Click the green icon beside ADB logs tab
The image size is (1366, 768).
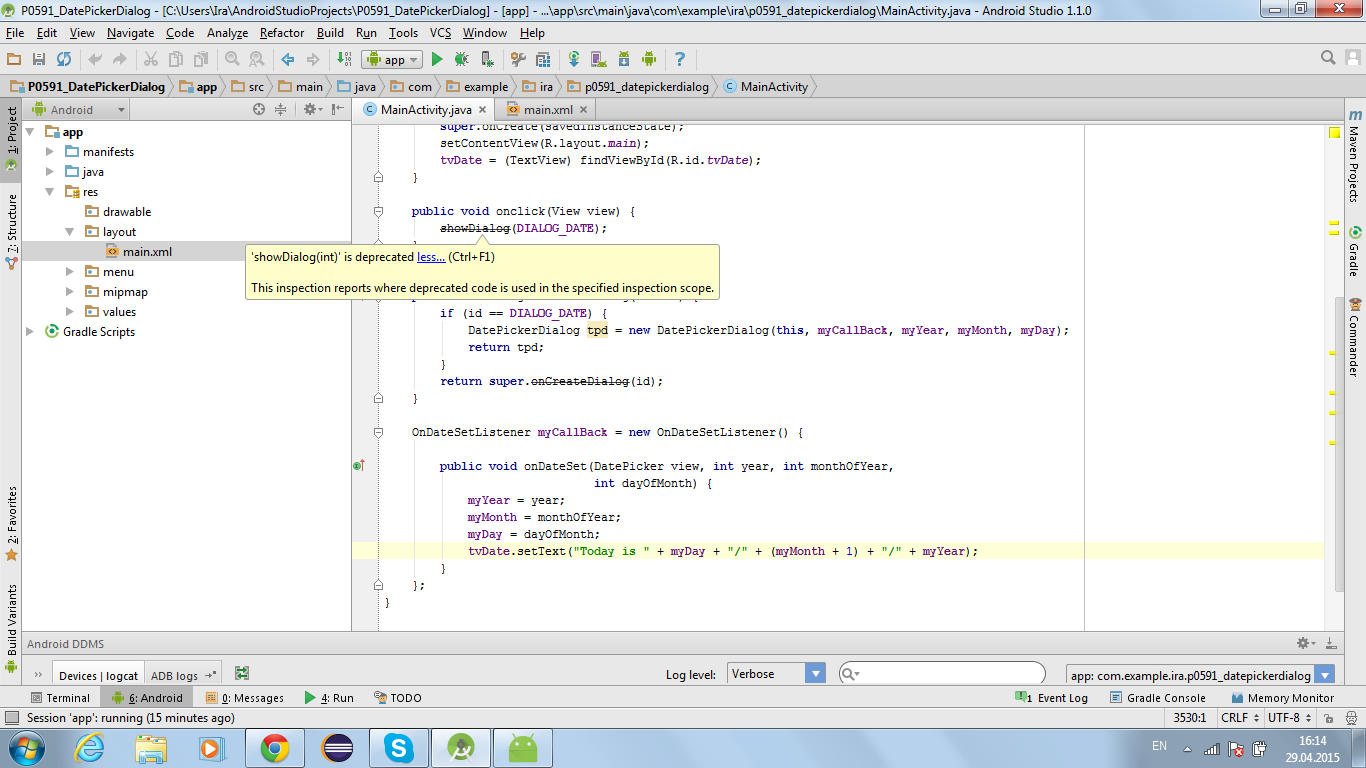(x=242, y=674)
